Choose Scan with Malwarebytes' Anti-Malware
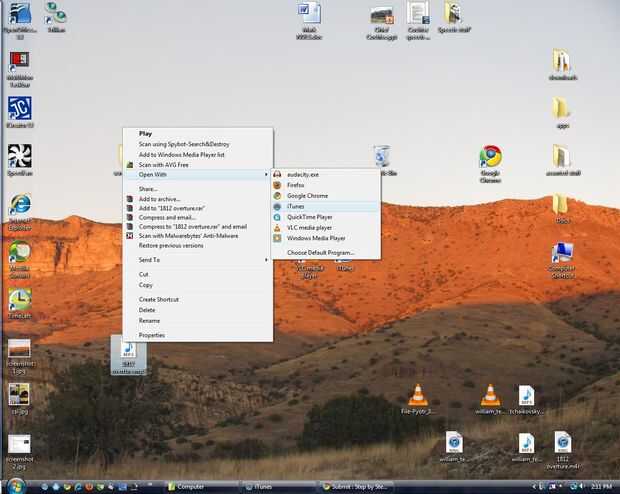The width and height of the screenshot is (620, 494). [198, 236]
